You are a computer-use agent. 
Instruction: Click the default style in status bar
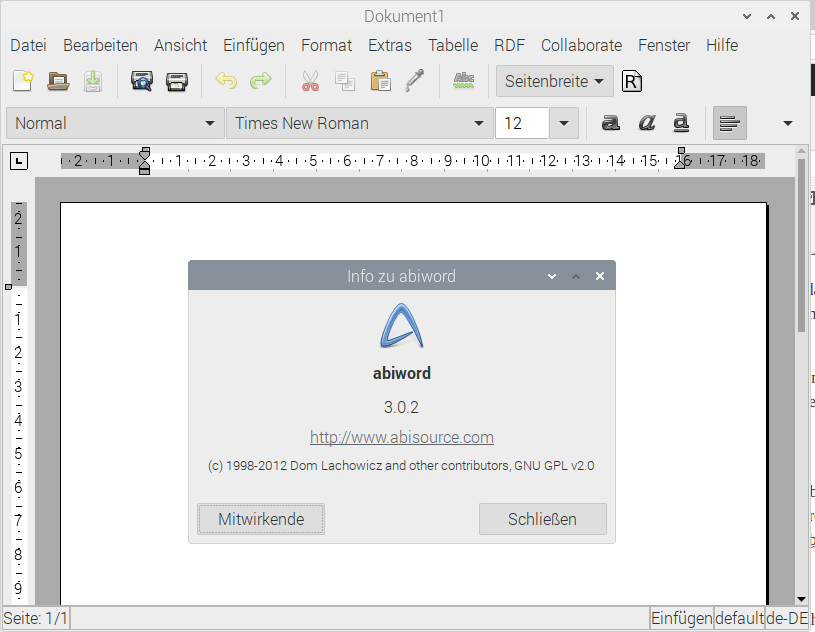click(x=739, y=618)
